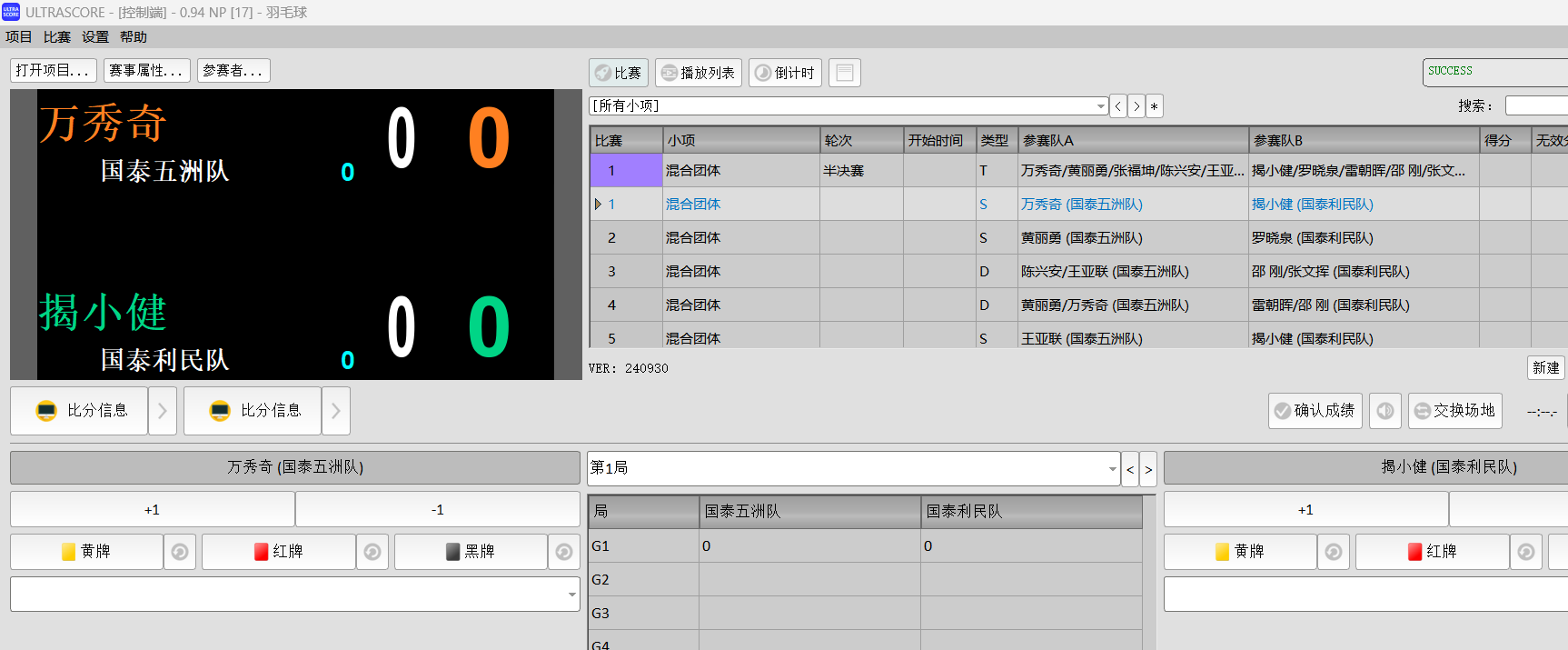Viewport: 1568px width, 650px height.
Task: Click undo icon beside 万秀奇's 黄牌 button
Action: tap(180, 552)
